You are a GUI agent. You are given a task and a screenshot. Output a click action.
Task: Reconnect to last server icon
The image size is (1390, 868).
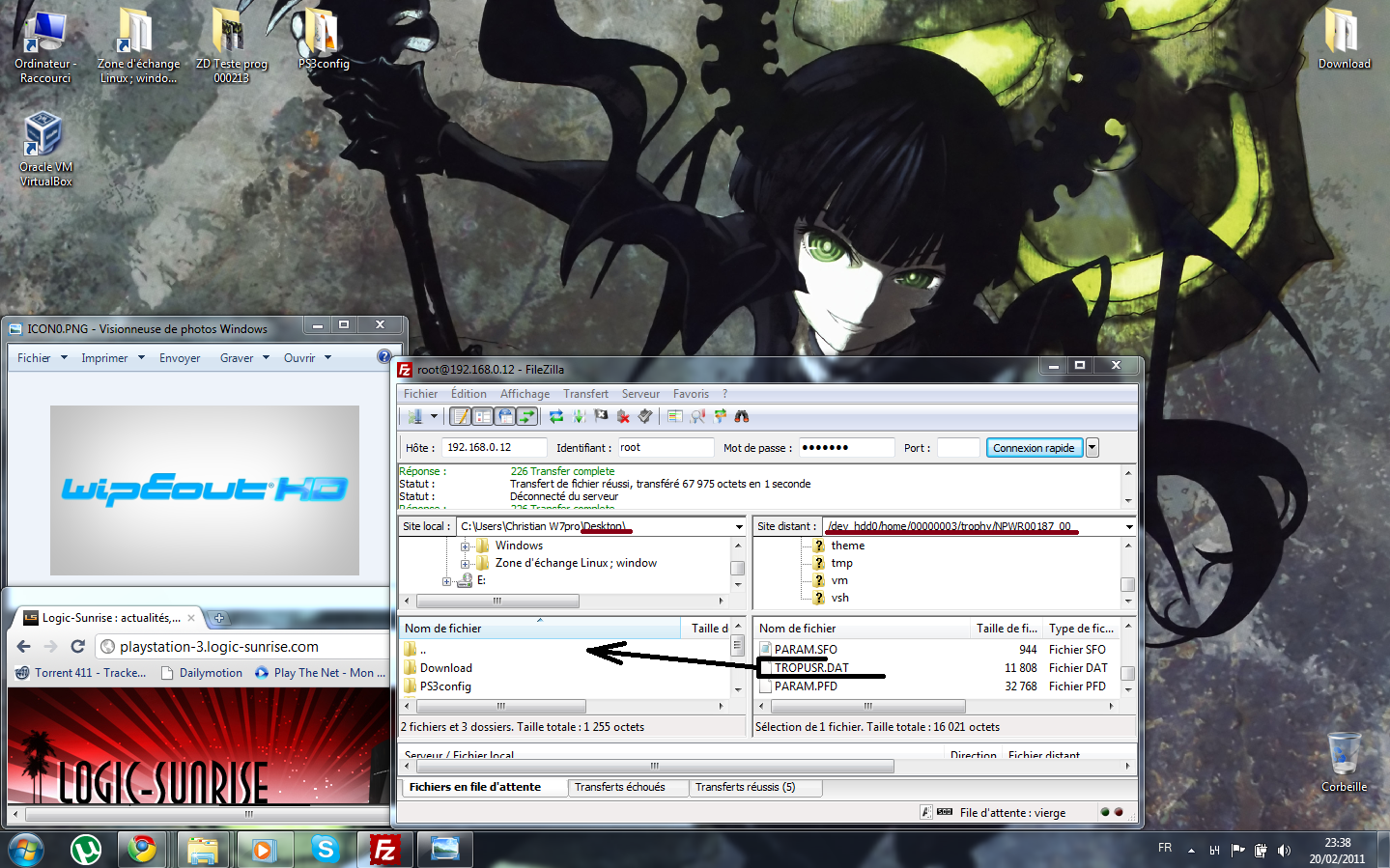(644, 416)
